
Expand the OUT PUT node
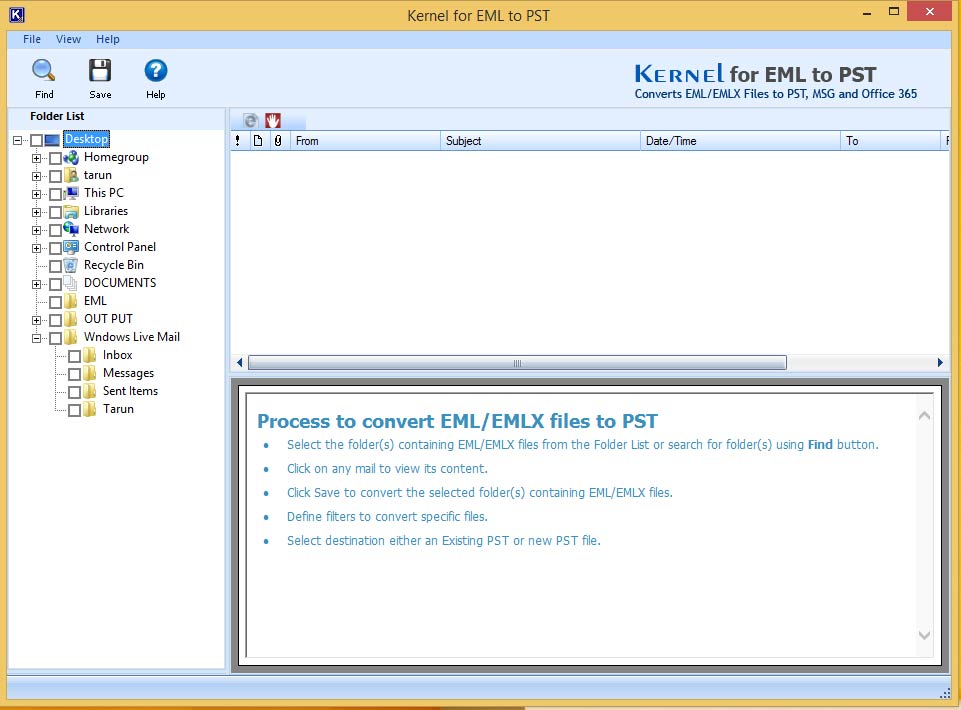[36, 320]
